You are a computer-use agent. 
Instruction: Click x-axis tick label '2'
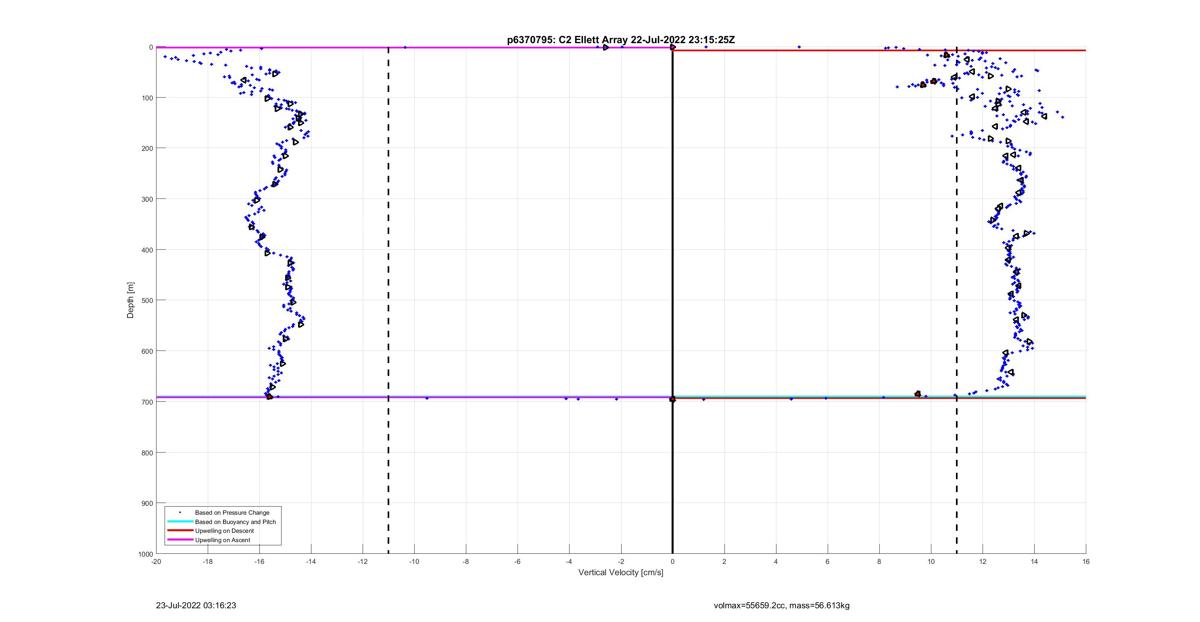tap(724, 562)
